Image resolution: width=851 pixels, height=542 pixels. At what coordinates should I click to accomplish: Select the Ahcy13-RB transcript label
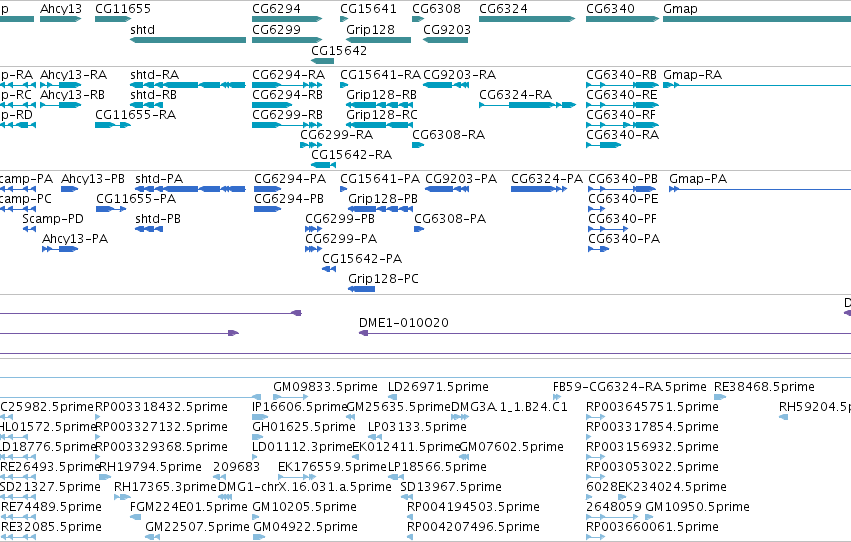pos(72,95)
